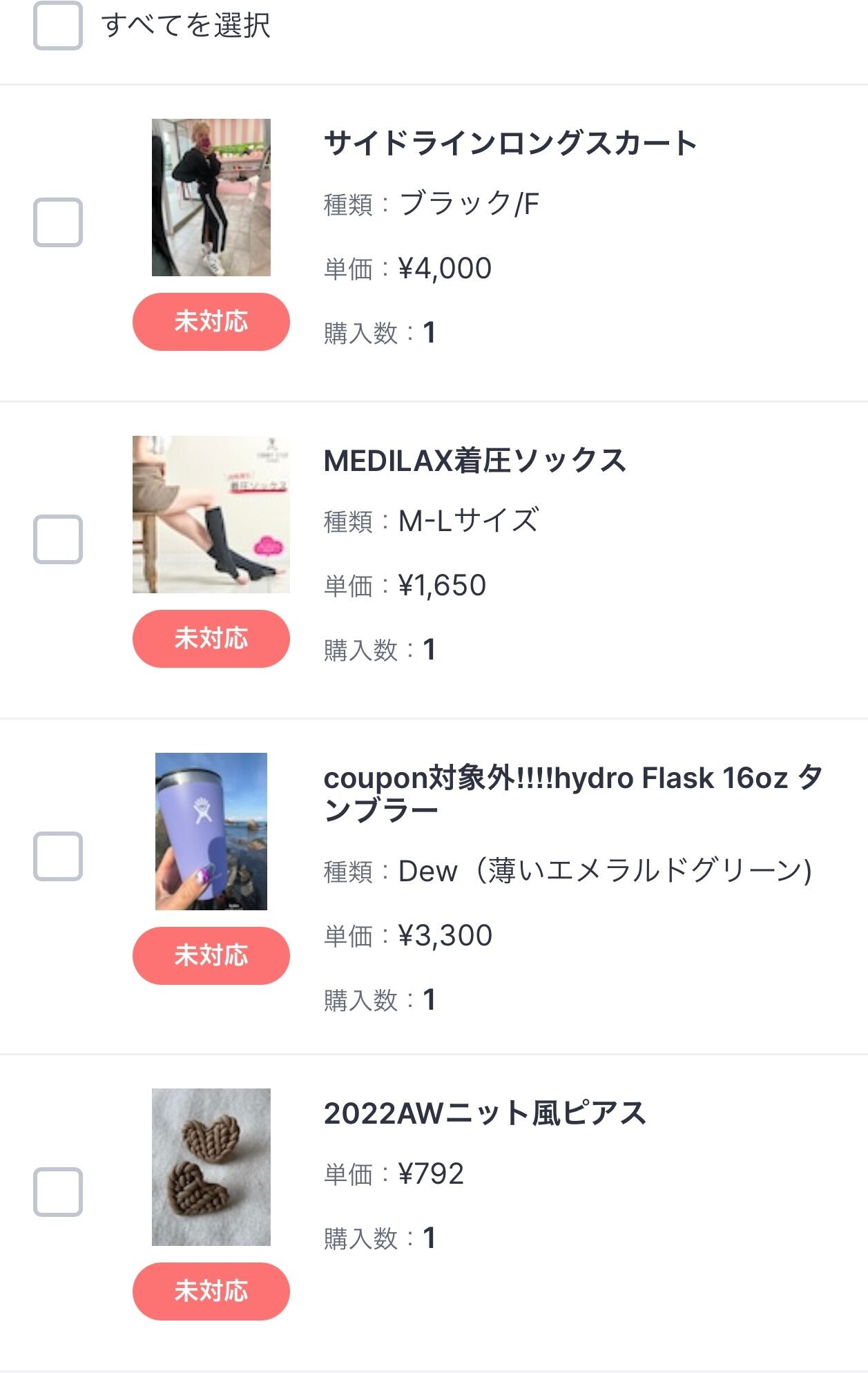
Task: Select the MEDILAX着圧ソックス checkbox
Action: coord(58,539)
